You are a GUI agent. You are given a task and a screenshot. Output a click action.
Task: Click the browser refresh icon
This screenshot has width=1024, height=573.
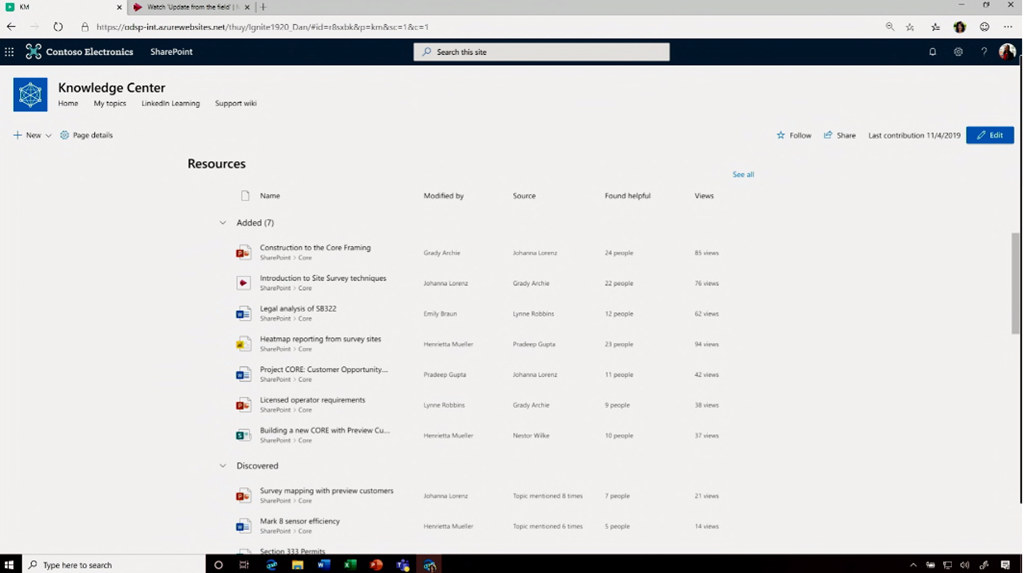click(58, 27)
